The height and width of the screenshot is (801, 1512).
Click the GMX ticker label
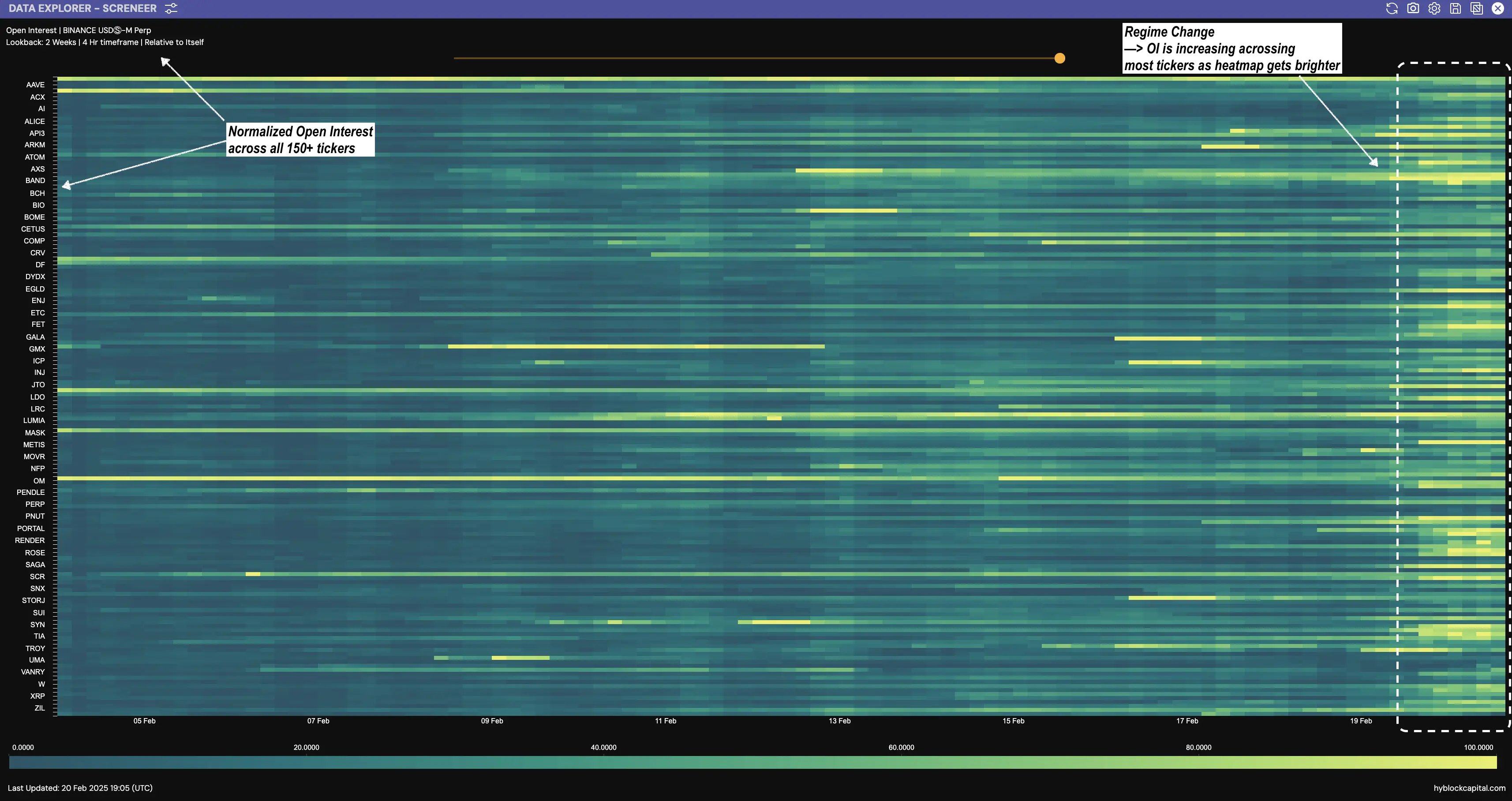coord(37,348)
